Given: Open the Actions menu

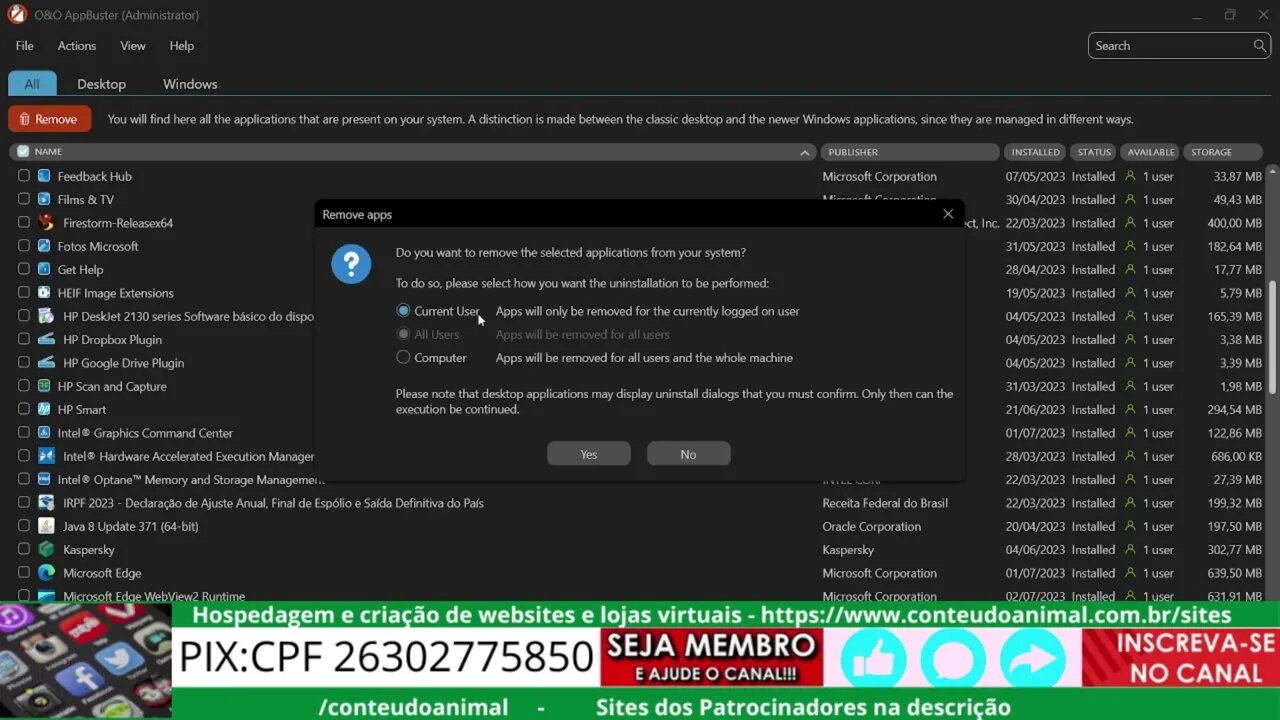Looking at the screenshot, I should [77, 46].
